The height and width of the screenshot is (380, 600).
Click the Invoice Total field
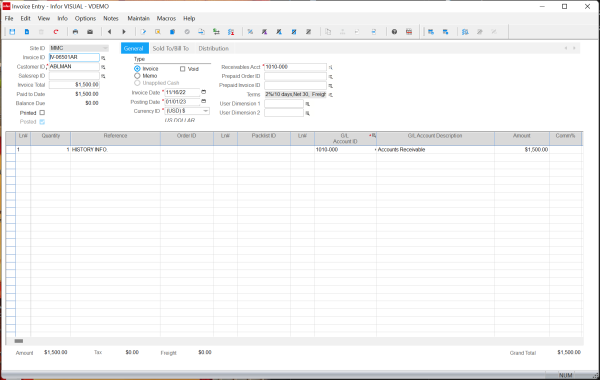click(74, 85)
